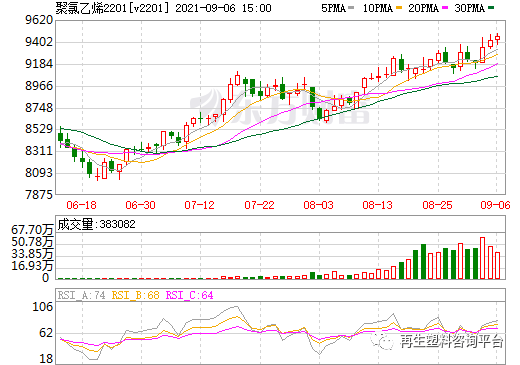Click the 30PMA legend label

[x=470, y=8]
